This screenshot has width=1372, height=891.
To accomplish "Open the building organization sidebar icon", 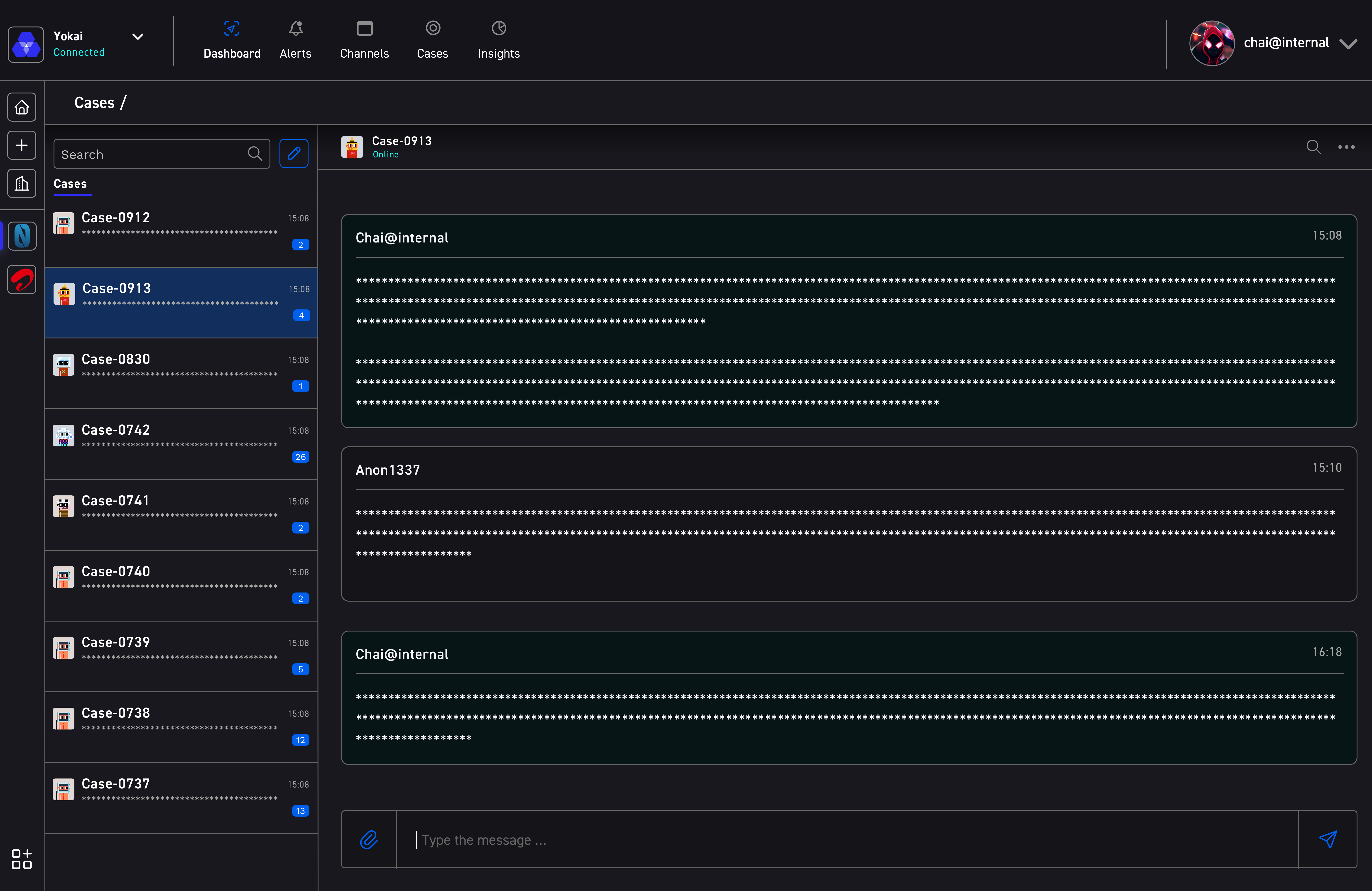I will click(22, 183).
